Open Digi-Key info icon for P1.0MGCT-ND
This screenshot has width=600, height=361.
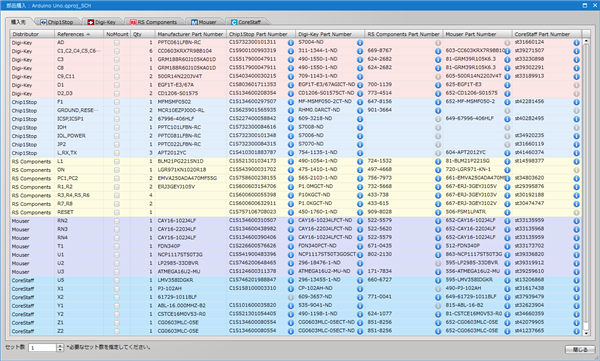tap(360, 187)
